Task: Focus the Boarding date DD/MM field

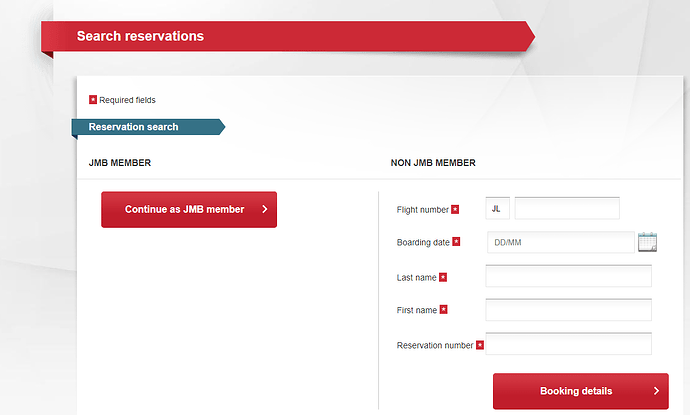Action: click(x=560, y=242)
